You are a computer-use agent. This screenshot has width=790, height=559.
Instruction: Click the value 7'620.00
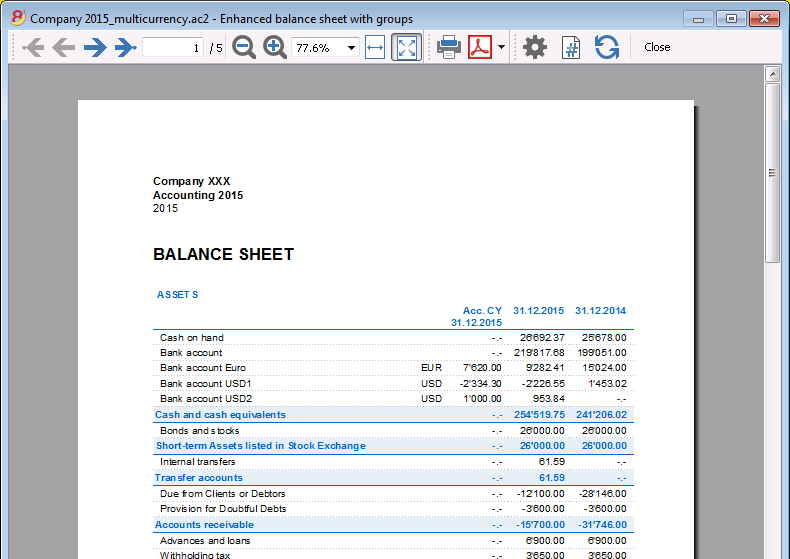(482, 368)
